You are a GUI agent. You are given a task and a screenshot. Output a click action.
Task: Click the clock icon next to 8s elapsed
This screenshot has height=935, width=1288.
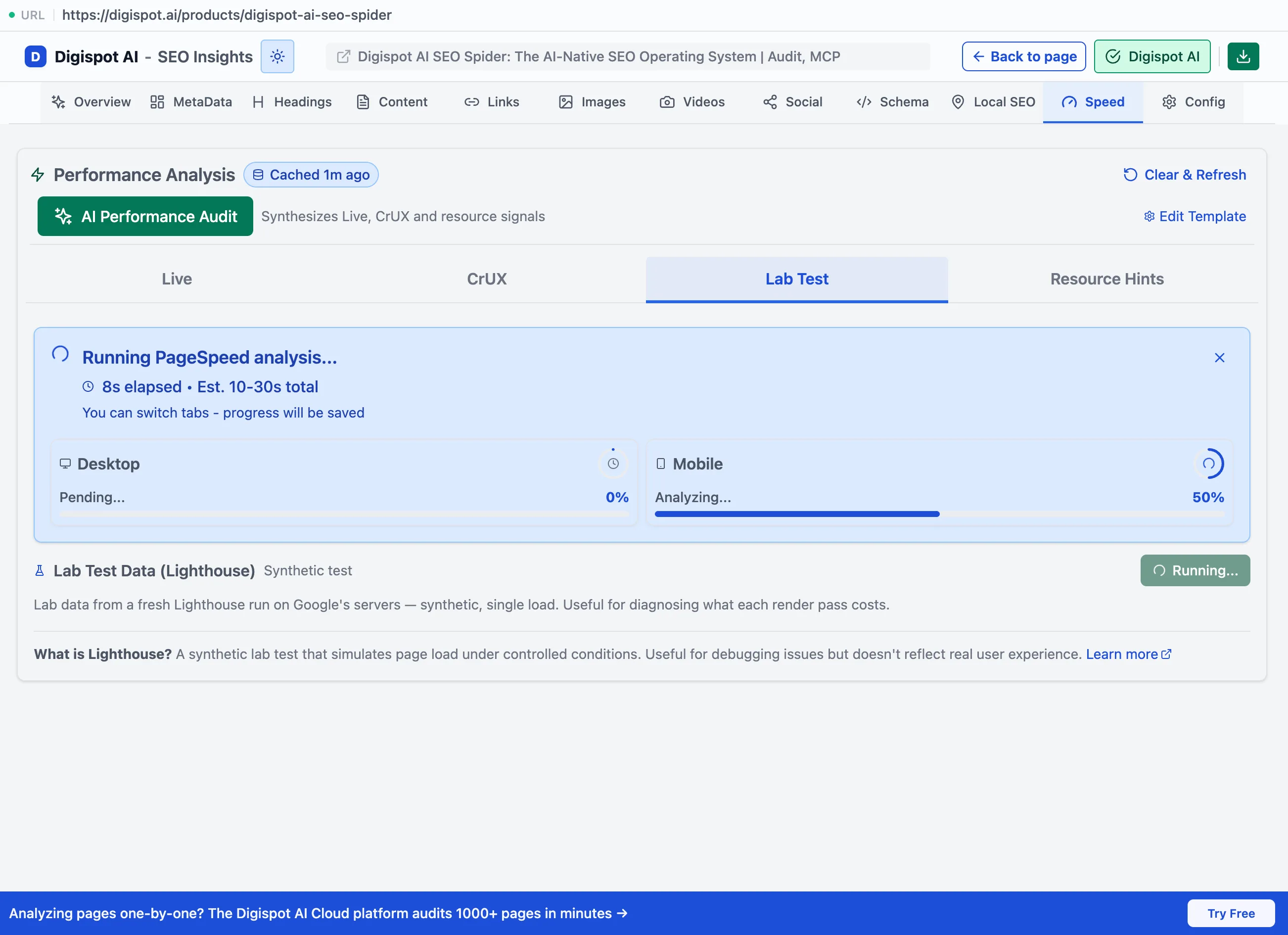88,387
